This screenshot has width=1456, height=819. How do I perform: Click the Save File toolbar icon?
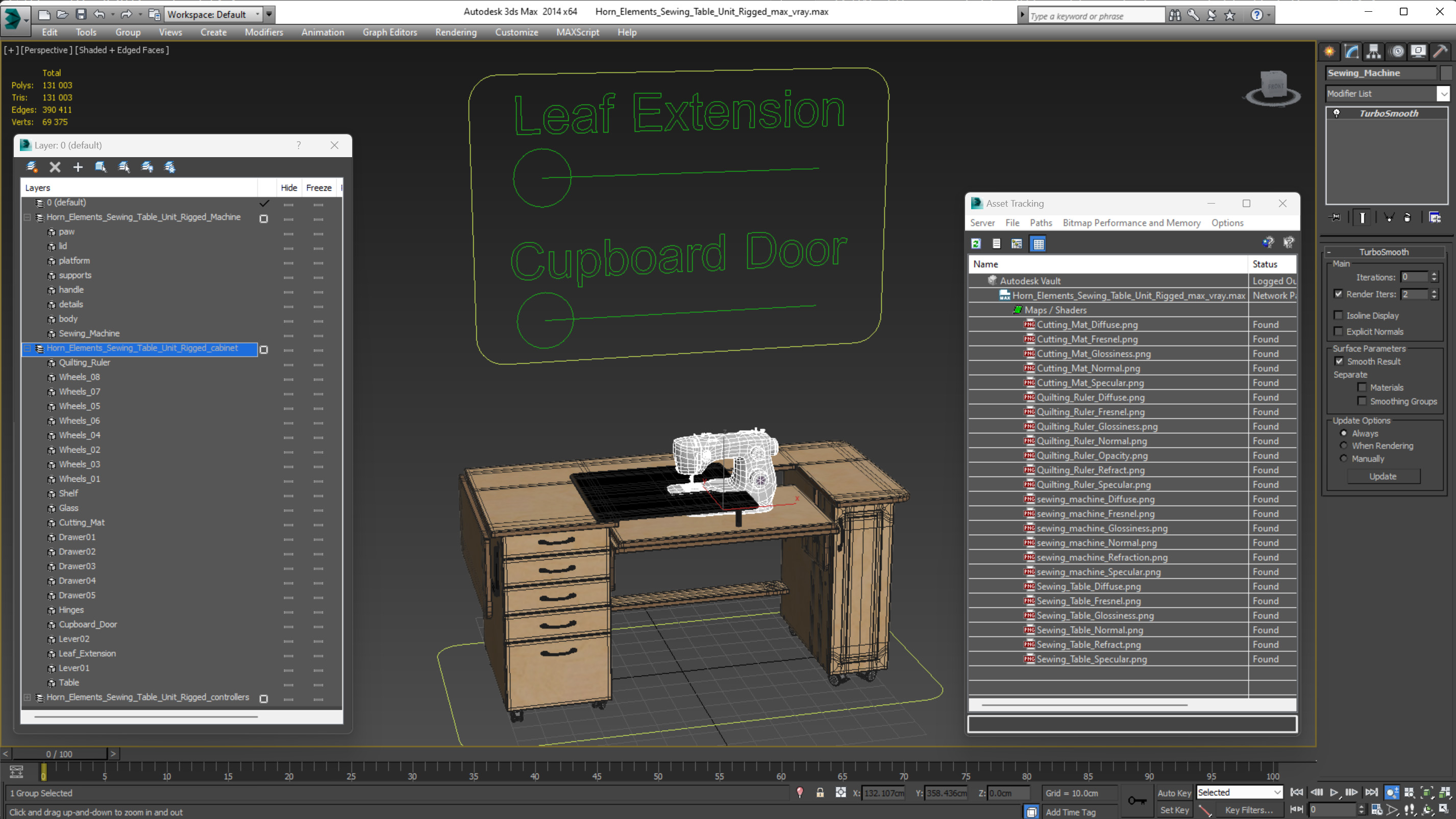click(81, 14)
